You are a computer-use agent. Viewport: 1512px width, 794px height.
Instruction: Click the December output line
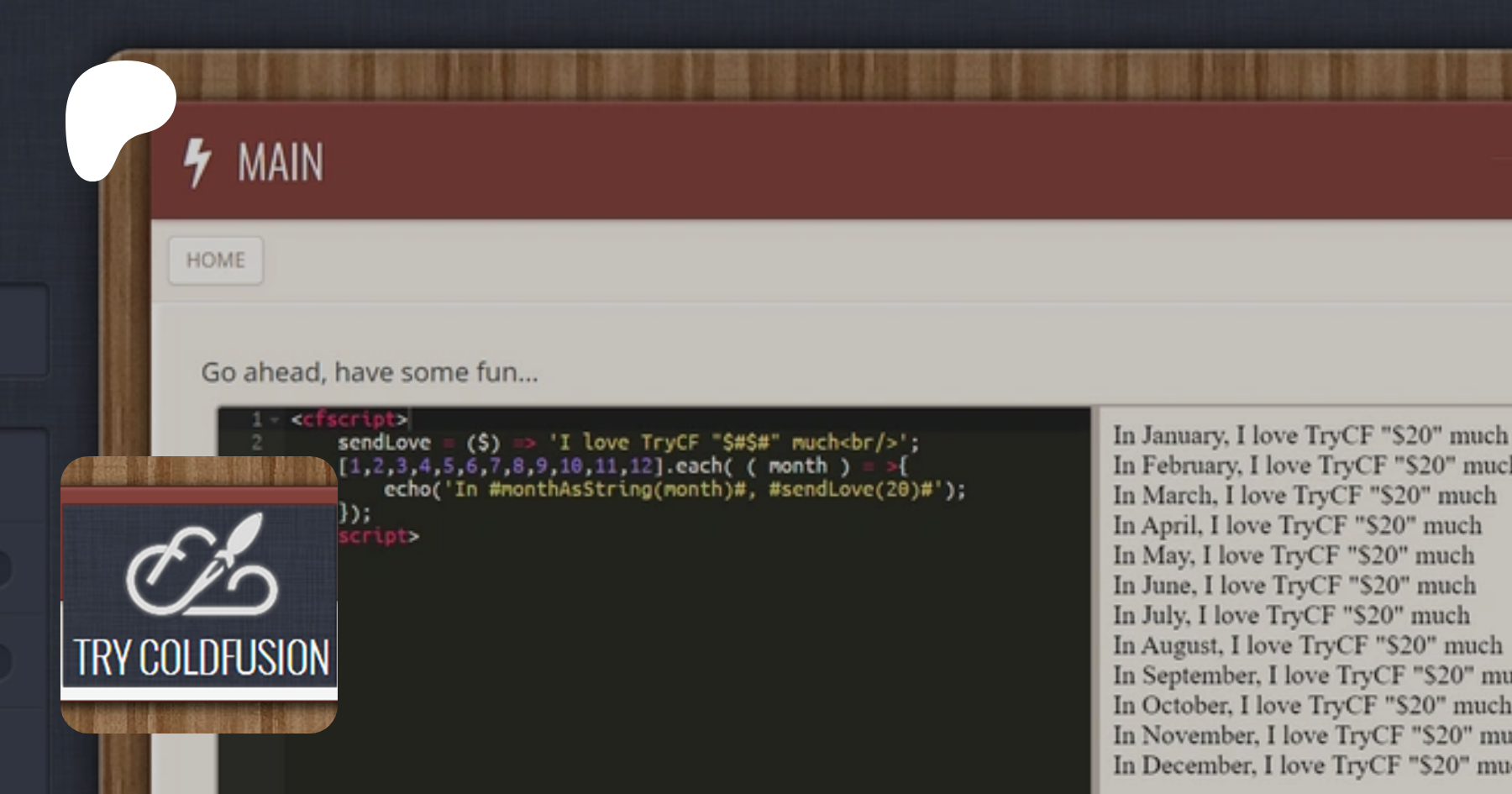click(x=1309, y=765)
